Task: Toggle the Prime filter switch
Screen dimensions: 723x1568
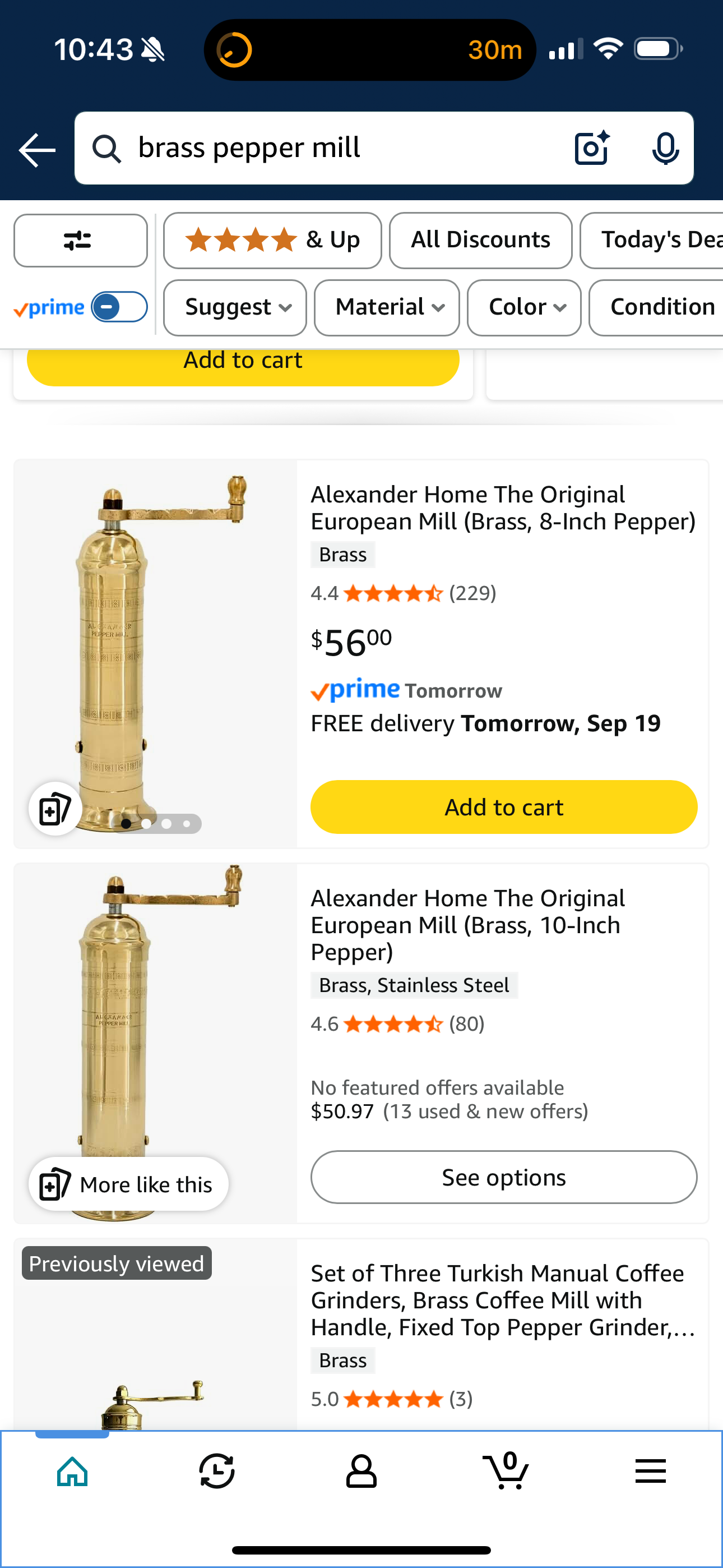Action: coord(119,307)
